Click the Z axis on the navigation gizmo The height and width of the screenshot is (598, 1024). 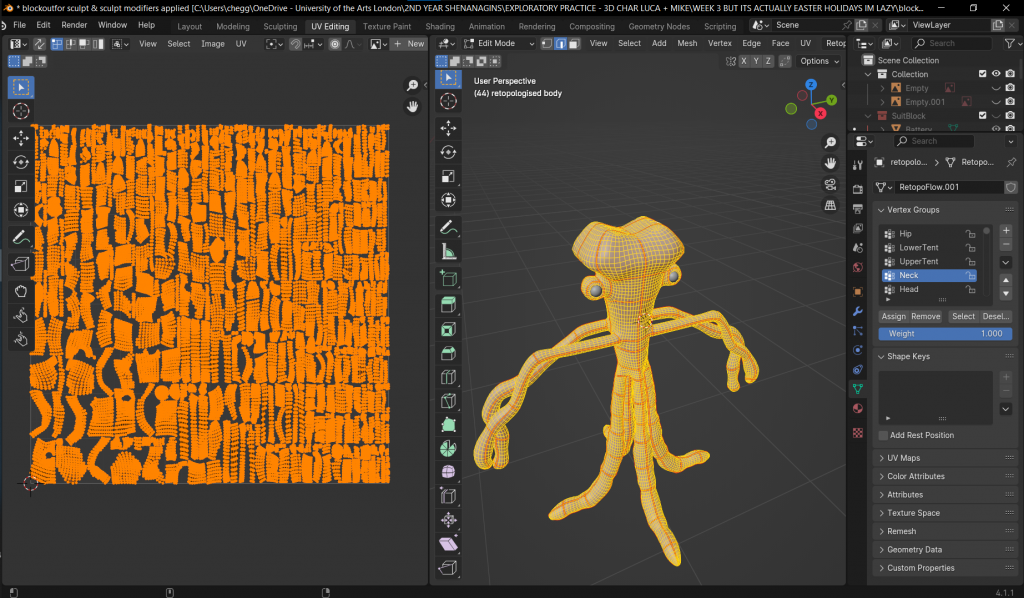point(811,85)
